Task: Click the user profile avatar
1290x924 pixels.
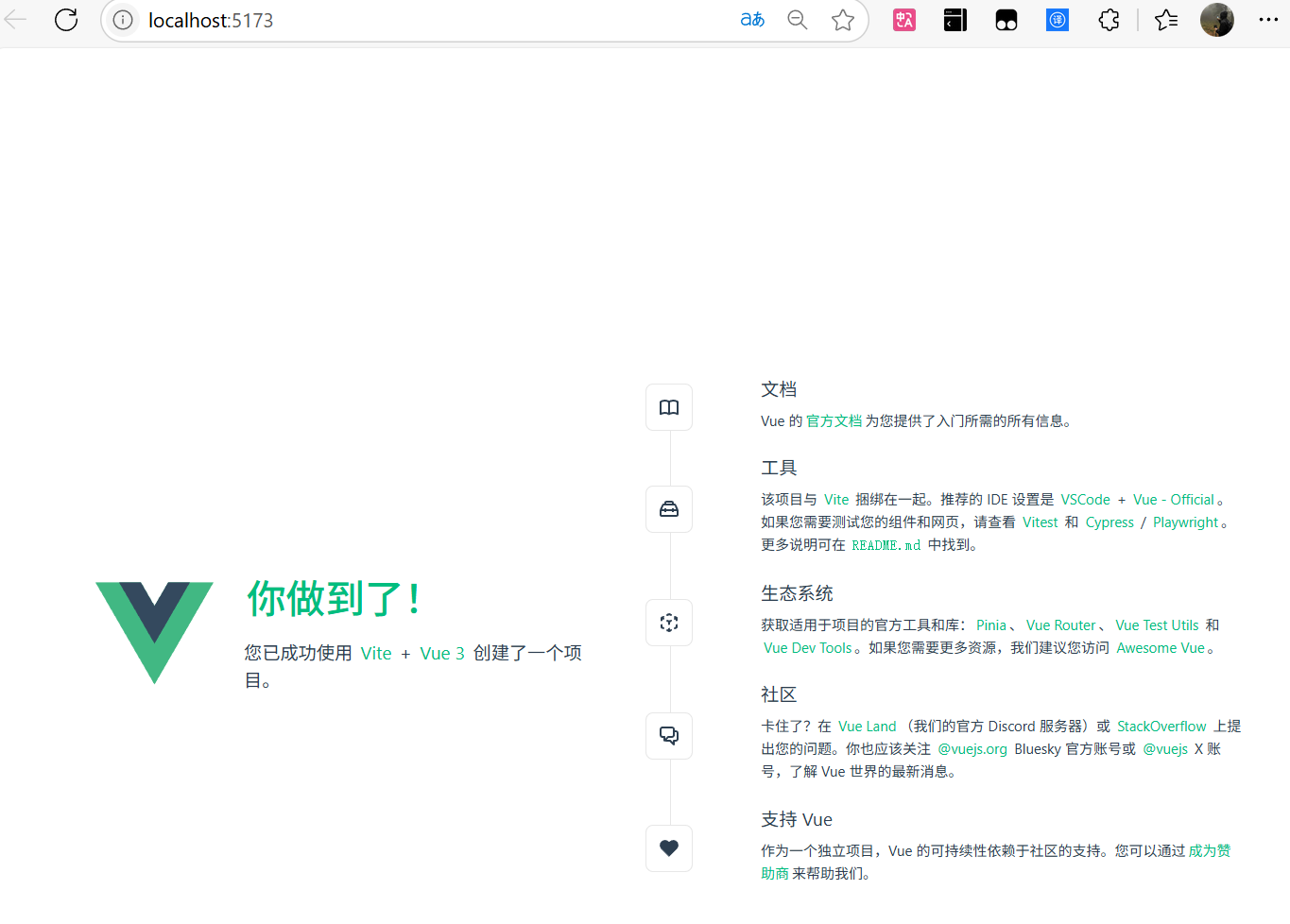Action: point(1217,20)
